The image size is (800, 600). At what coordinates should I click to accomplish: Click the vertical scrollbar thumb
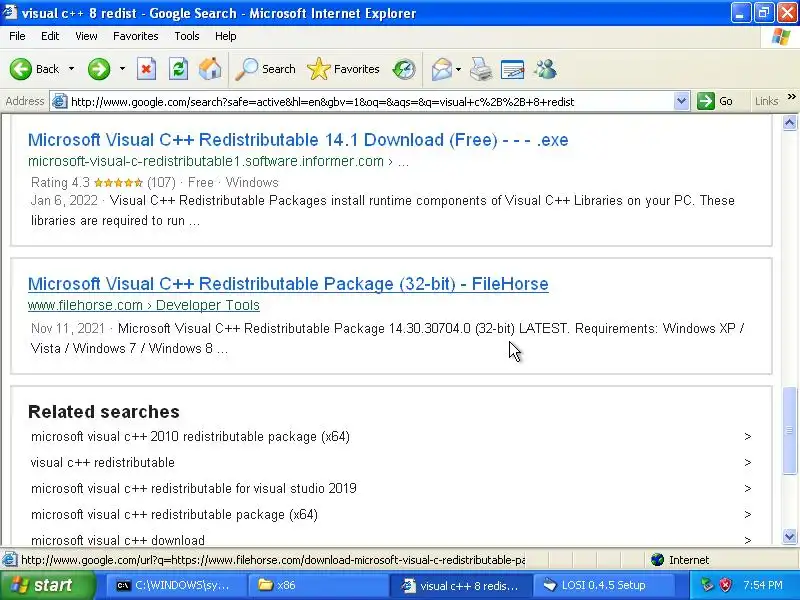(790, 431)
